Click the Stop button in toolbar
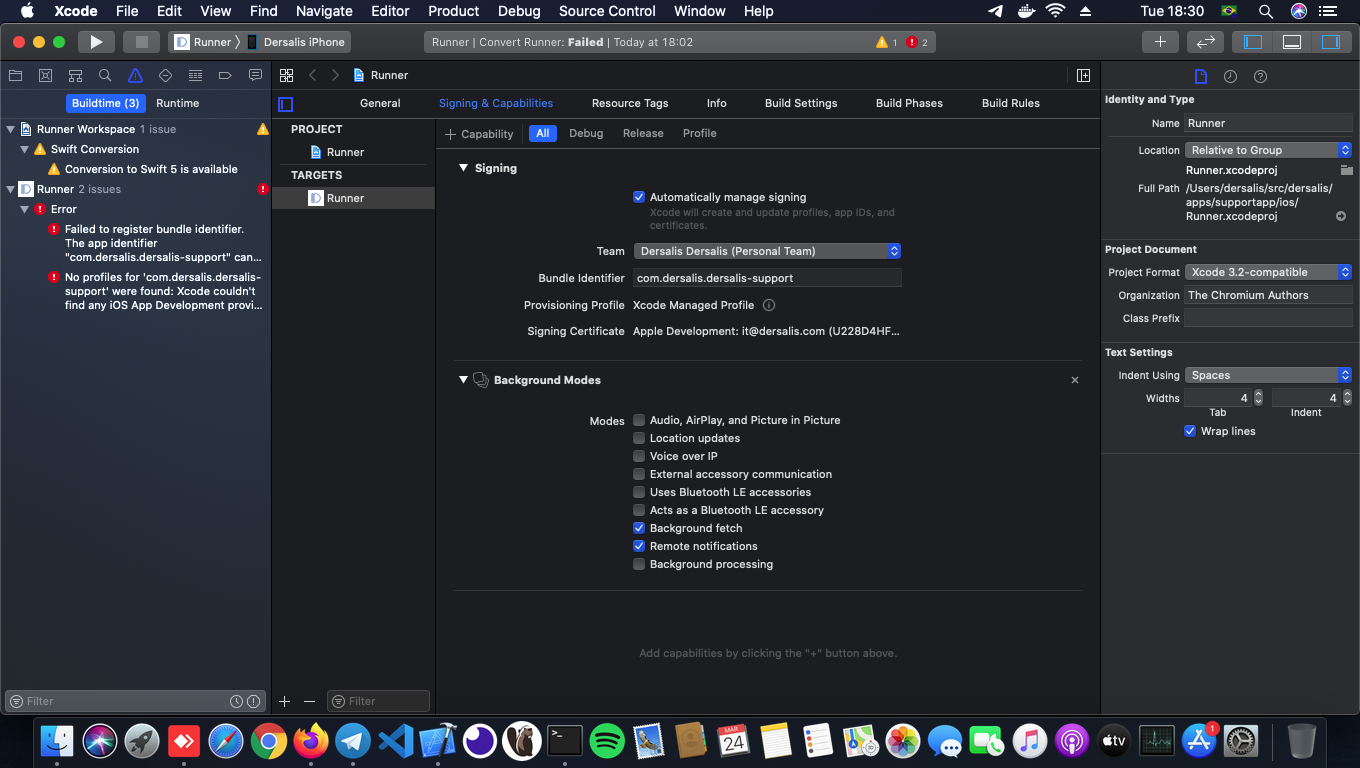The width and height of the screenshot is (1360, 768). point(141,42)
